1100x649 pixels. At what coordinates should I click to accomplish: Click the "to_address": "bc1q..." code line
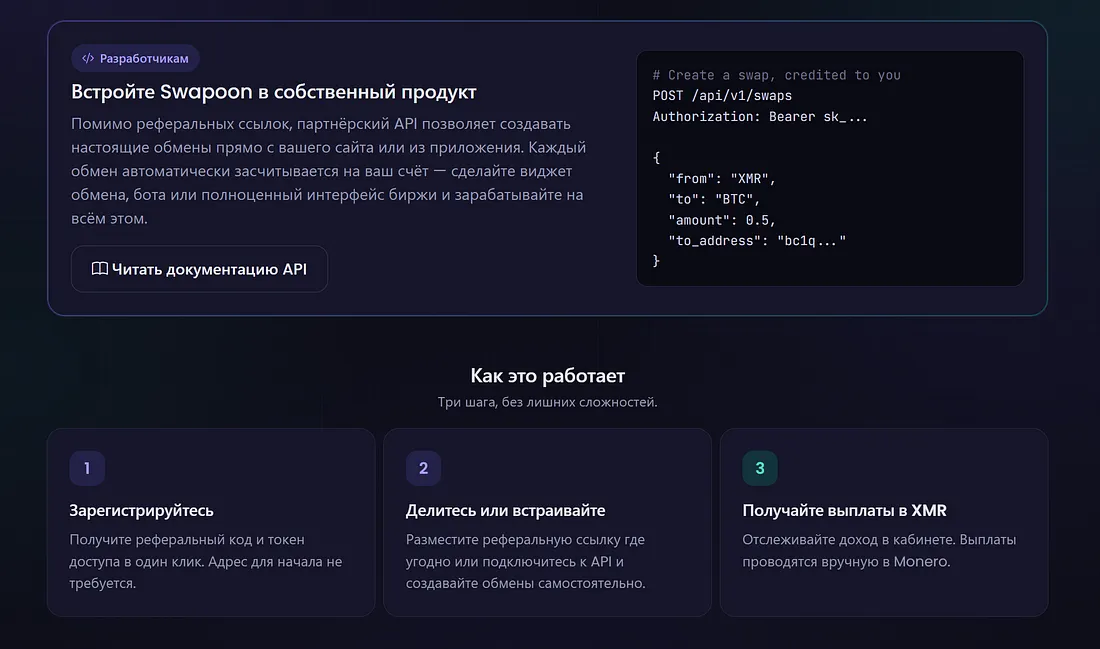(x=757, y=241)
